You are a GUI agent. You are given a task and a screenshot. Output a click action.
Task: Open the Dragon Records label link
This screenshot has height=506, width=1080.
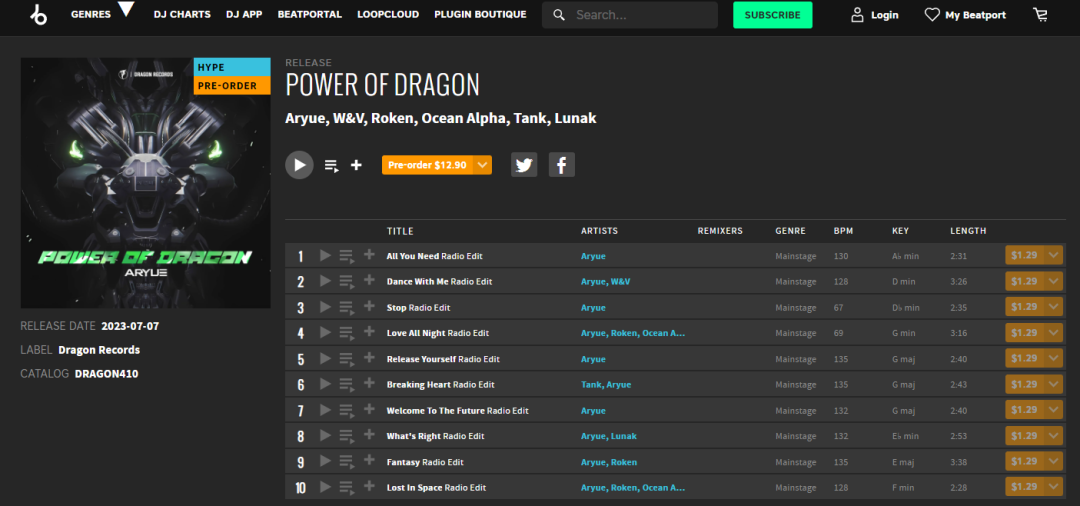(x=99, y=350)
